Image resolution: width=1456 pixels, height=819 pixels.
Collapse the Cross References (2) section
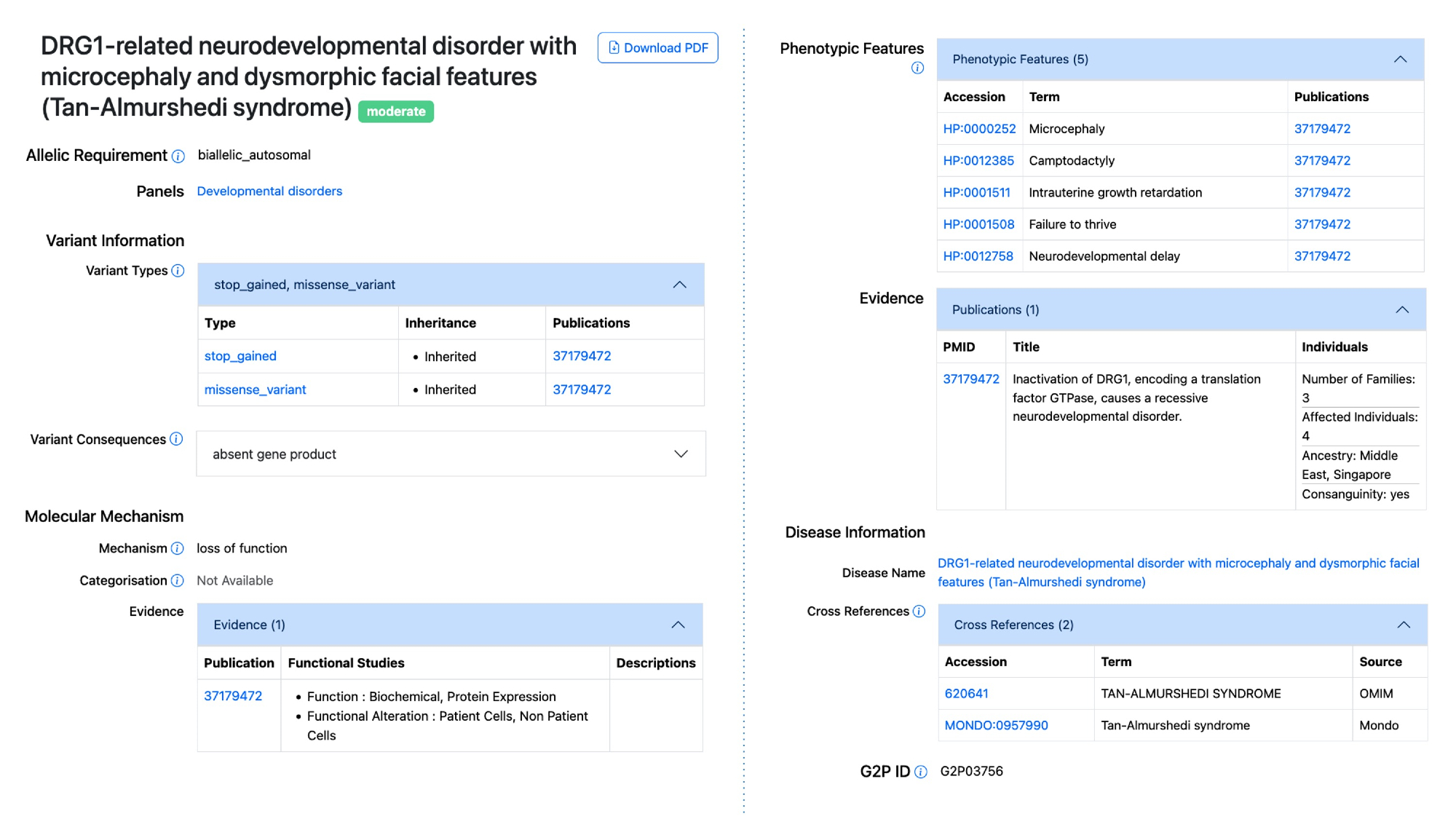pyautogui.click(x=1403, y=625)
